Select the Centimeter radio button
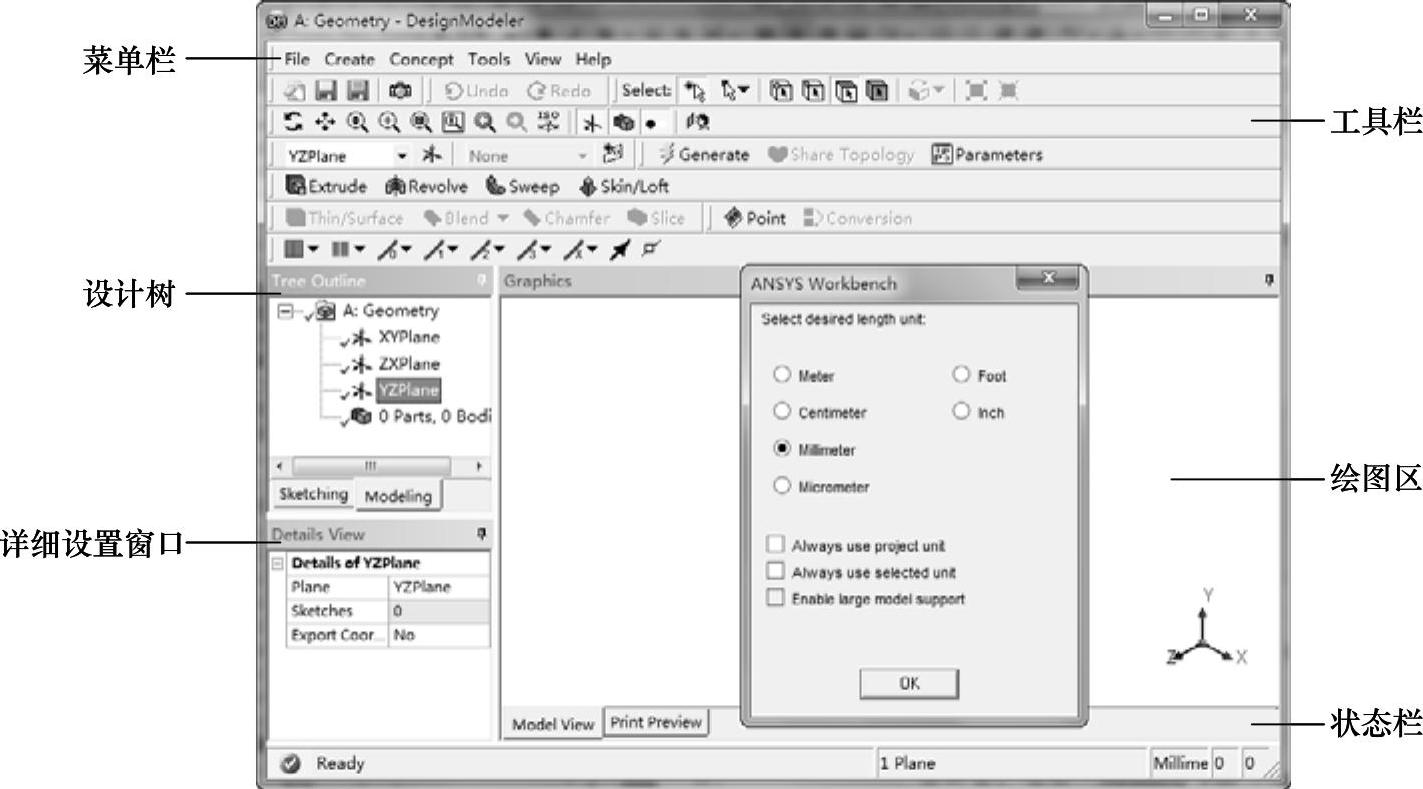 tap(782, 411)
